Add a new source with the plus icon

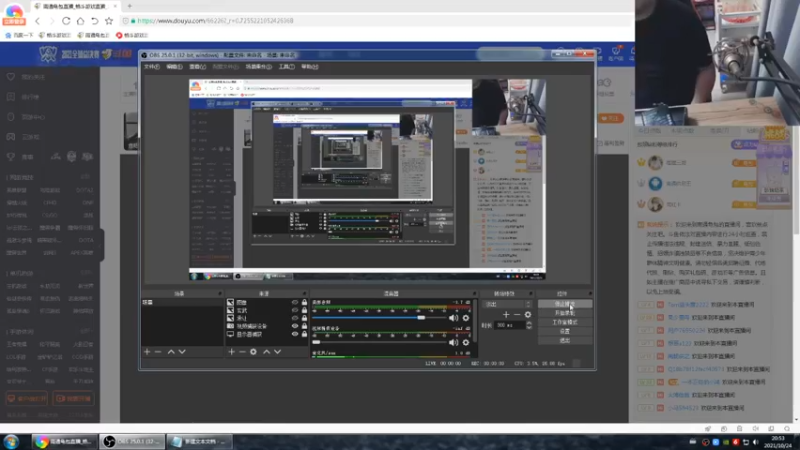pos(231,352)
